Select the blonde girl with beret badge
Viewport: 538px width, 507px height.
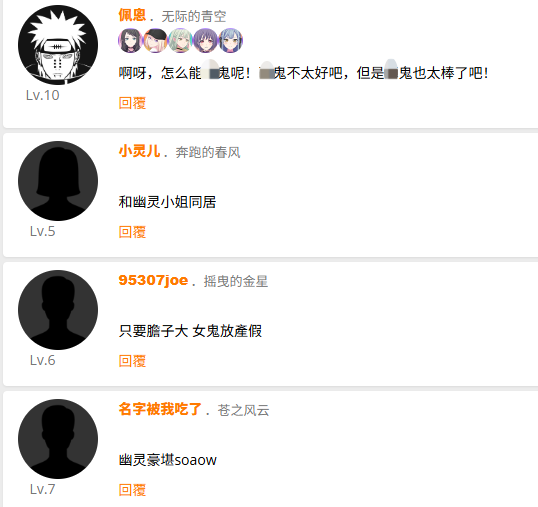click(155, 40)
